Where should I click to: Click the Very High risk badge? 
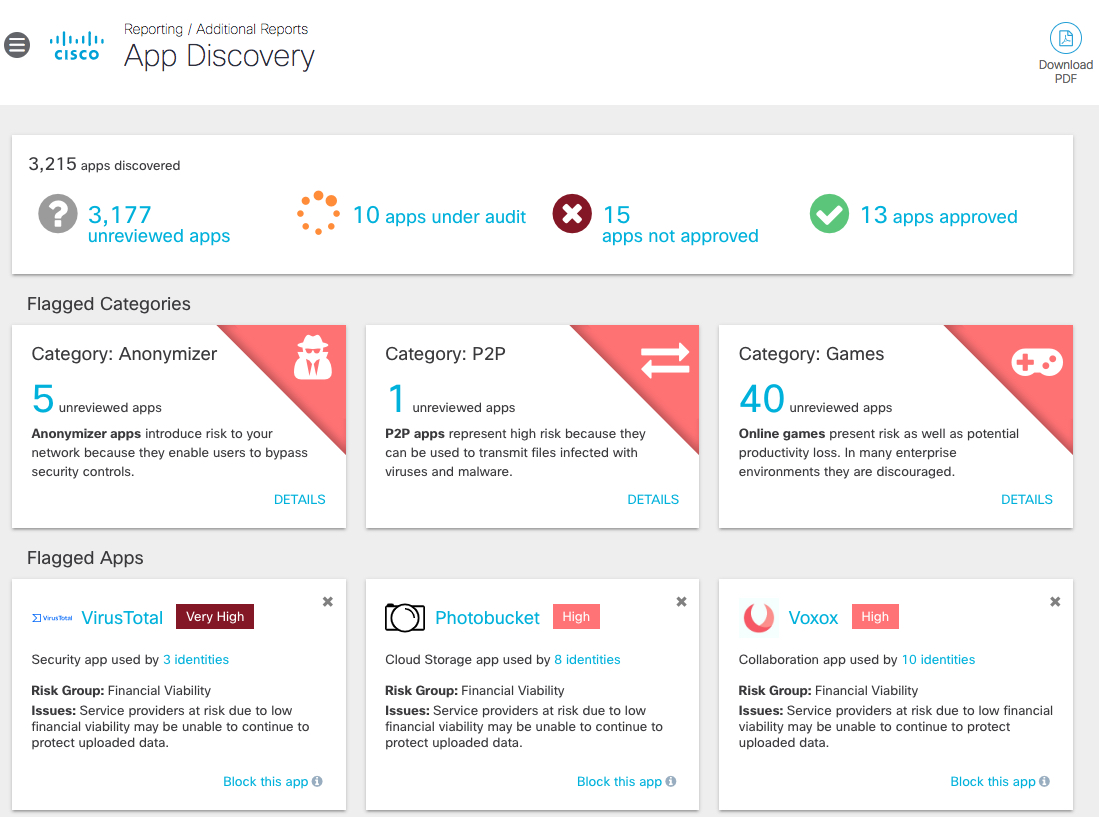tap(214, 617)
